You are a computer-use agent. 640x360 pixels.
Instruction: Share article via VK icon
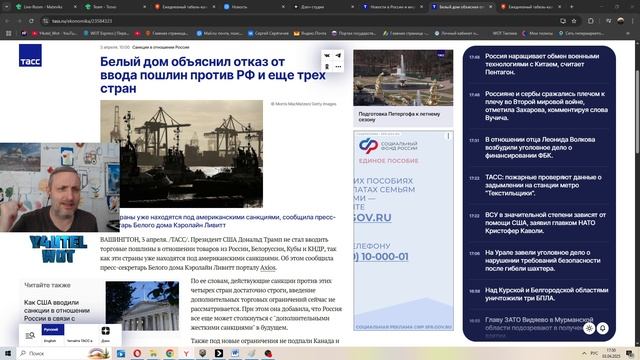click(x=327, y=55)
